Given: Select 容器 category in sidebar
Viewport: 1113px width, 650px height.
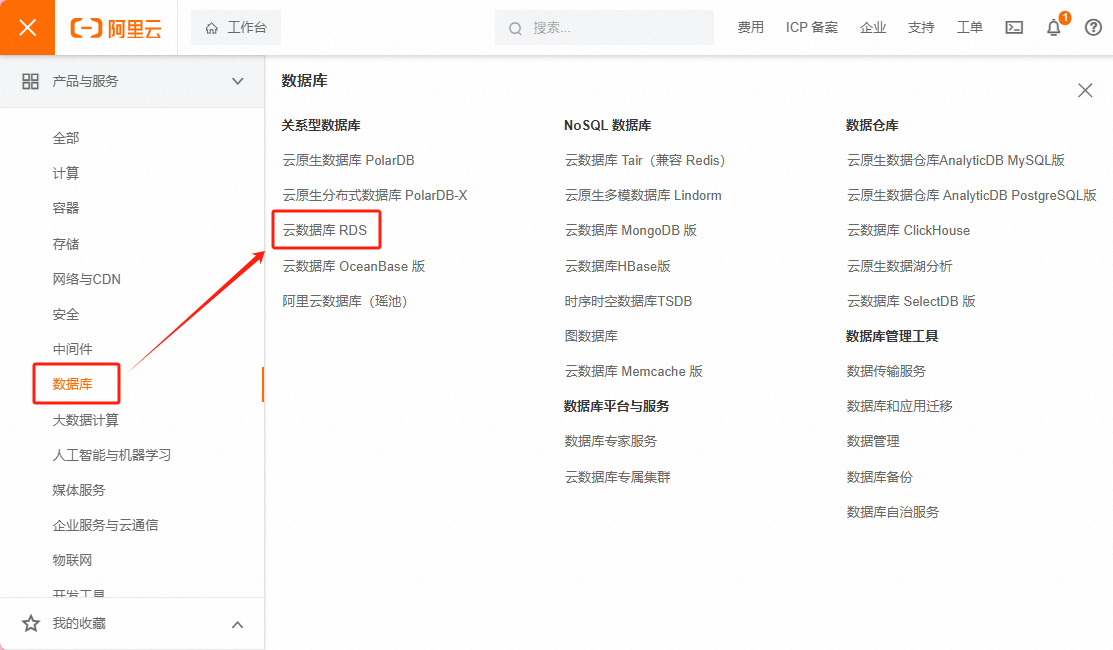Looking at the screenshot, I should 66,208.
